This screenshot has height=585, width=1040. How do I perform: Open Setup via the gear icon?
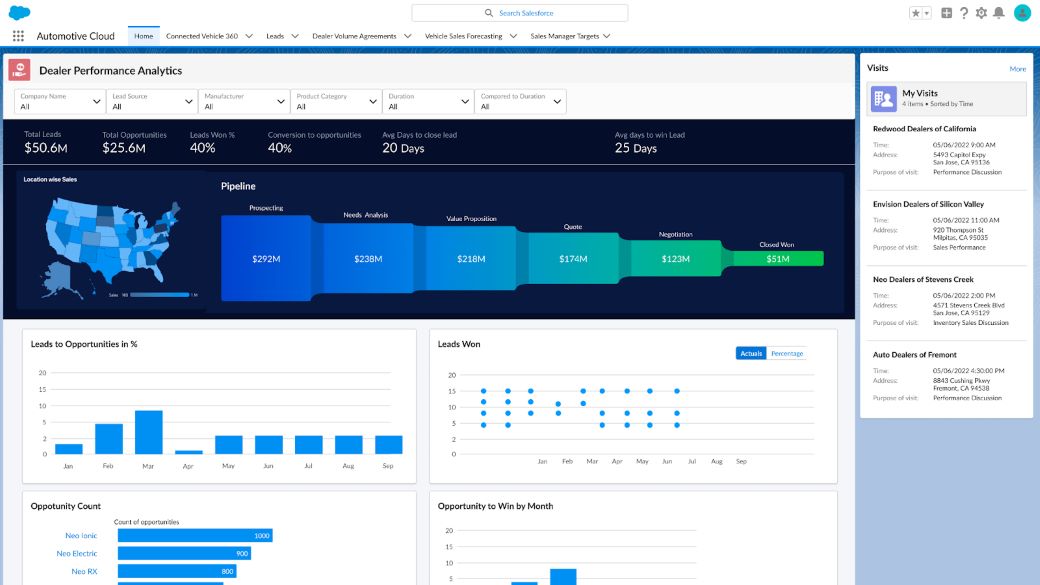tap(981, 12)
